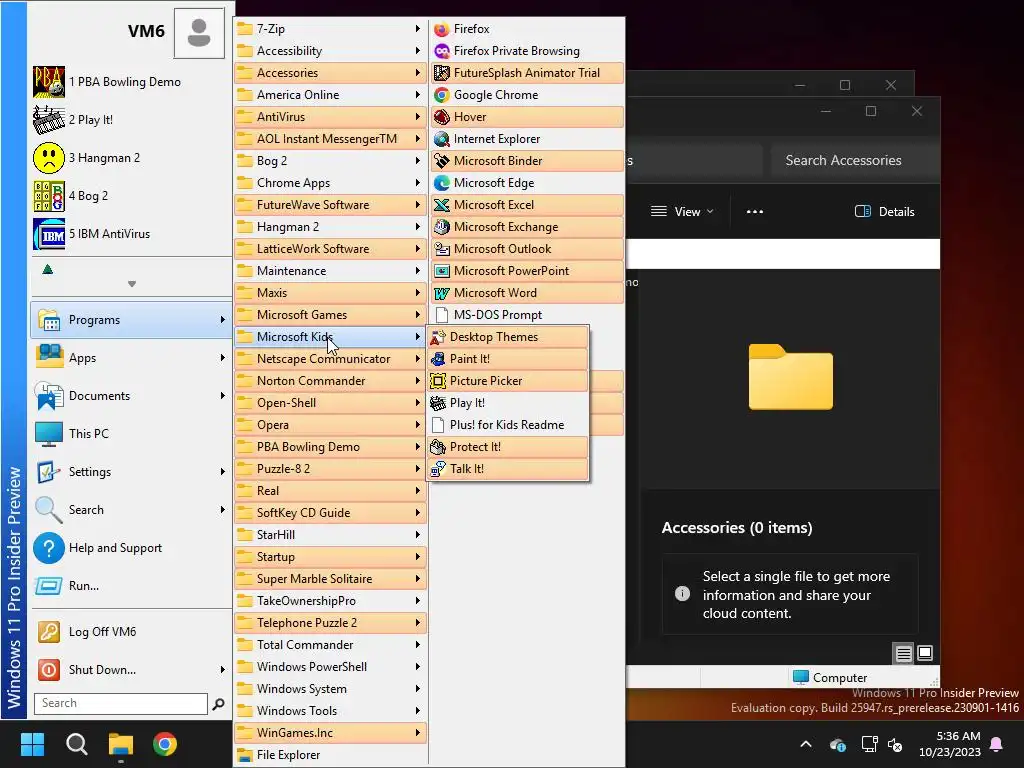1024x768 pixels.
Task: Open the Programs menu item
Action: click(x=131, y=320)
